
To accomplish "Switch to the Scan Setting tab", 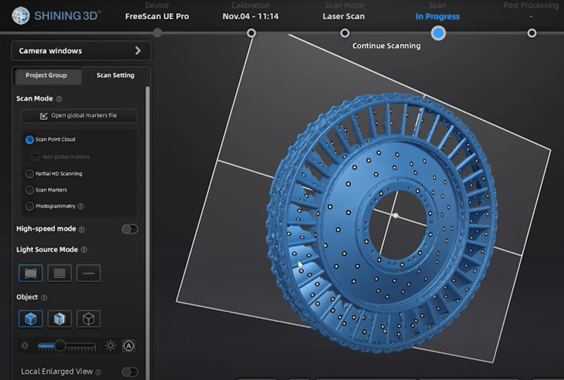I will tap(115, 75).
